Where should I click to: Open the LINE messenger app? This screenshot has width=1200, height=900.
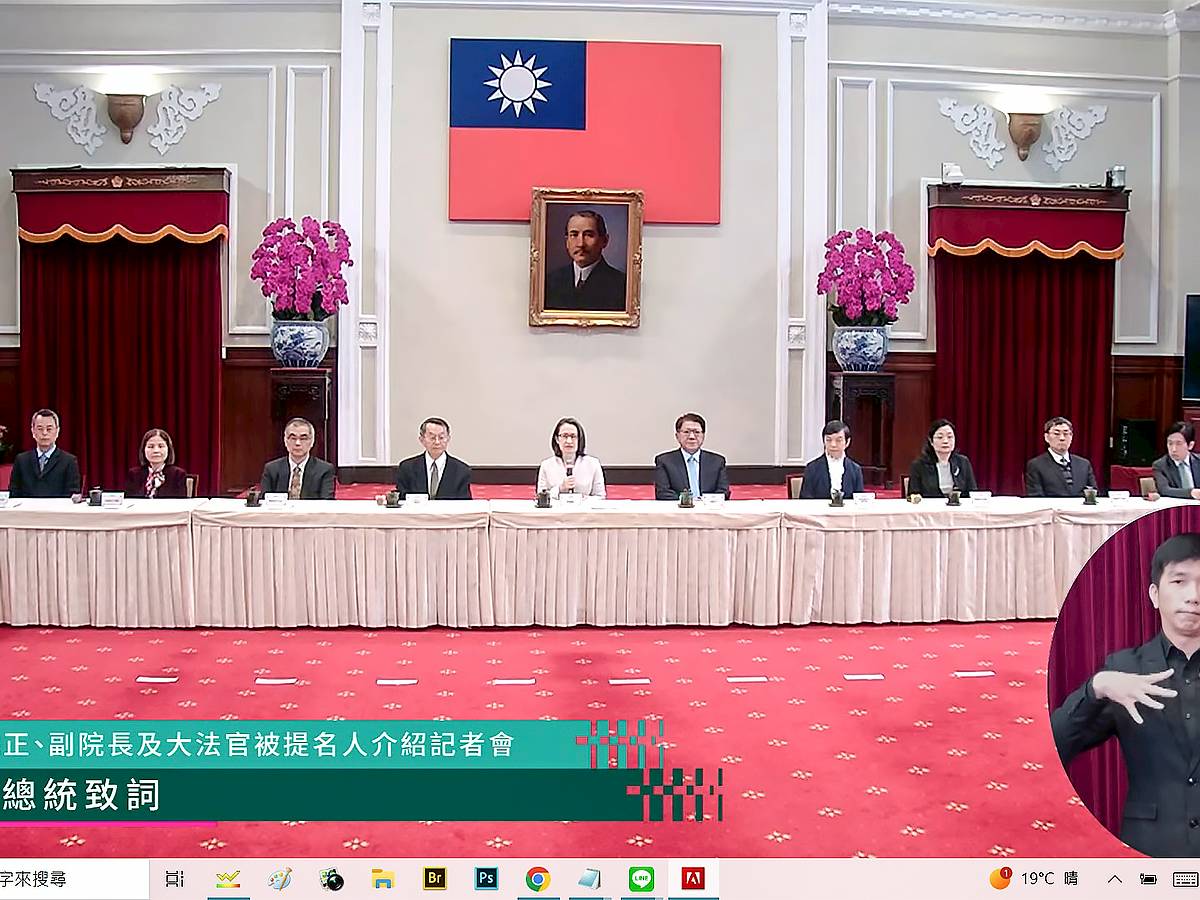pyautogui.click(x=641, y=879)
